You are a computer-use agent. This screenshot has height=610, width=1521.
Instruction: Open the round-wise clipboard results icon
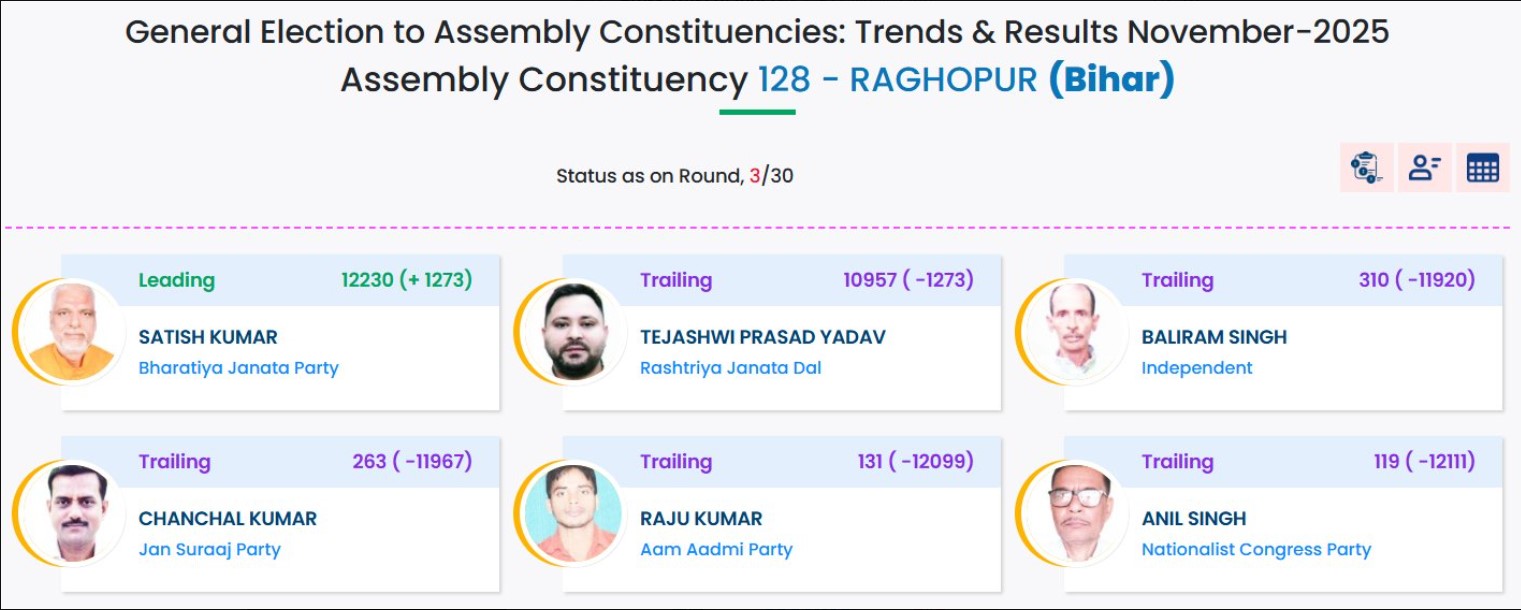[1366, 168]
